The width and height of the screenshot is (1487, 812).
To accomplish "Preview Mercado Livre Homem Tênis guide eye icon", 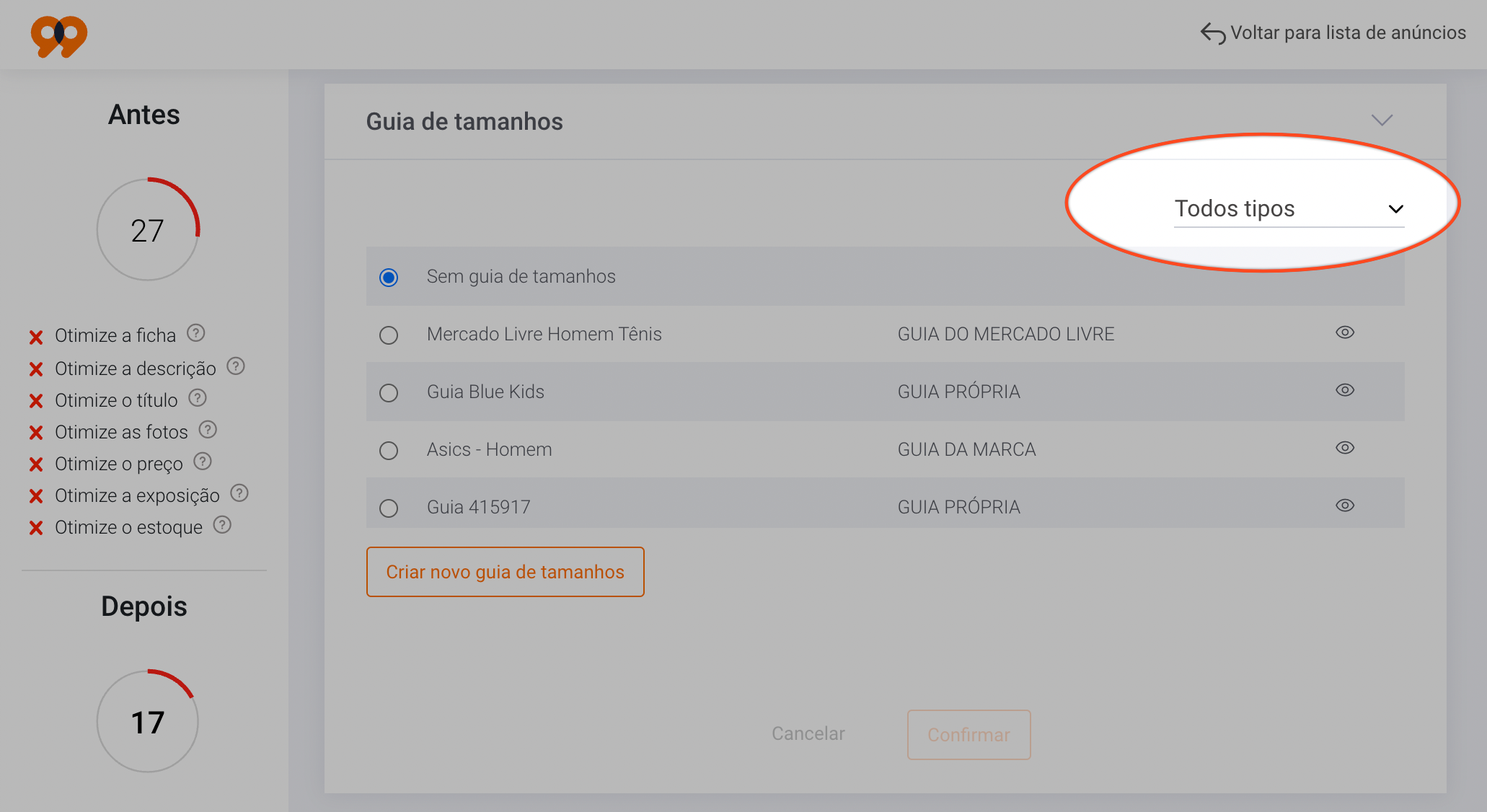I will [x=1344, y=332].
